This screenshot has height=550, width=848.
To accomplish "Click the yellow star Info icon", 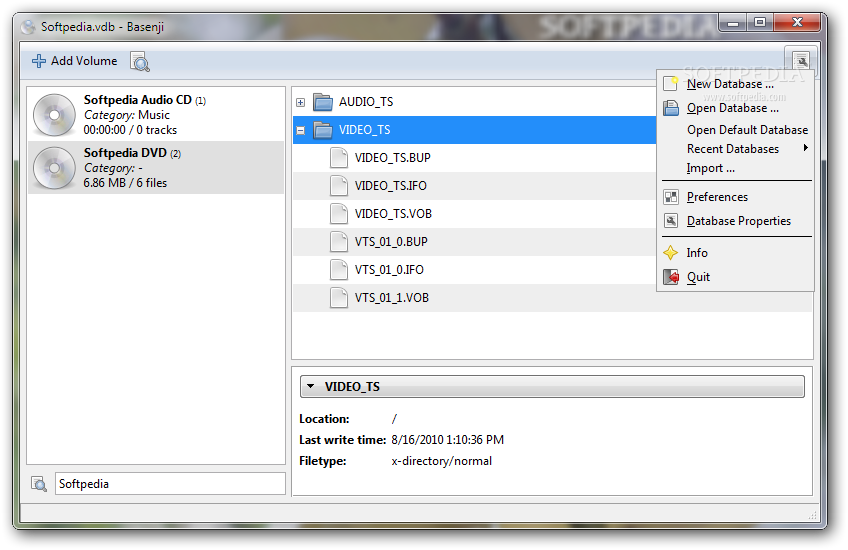I will pyautogui.click(x=671, y=253).
